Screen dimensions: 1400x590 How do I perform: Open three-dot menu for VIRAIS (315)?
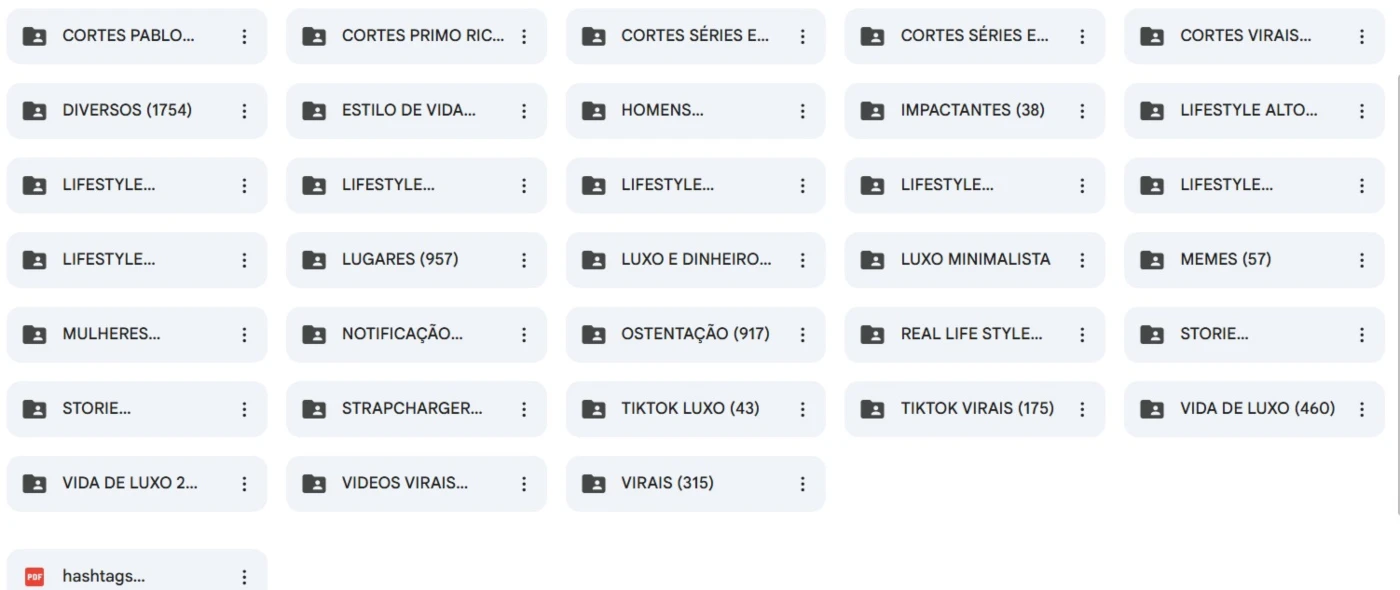tap(802, 484)
